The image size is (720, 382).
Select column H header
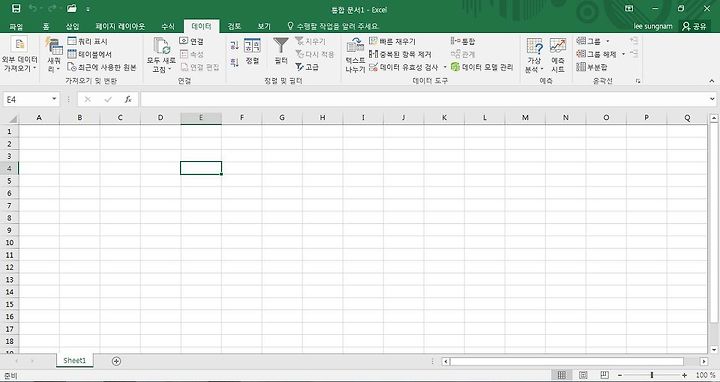point(322,118)
